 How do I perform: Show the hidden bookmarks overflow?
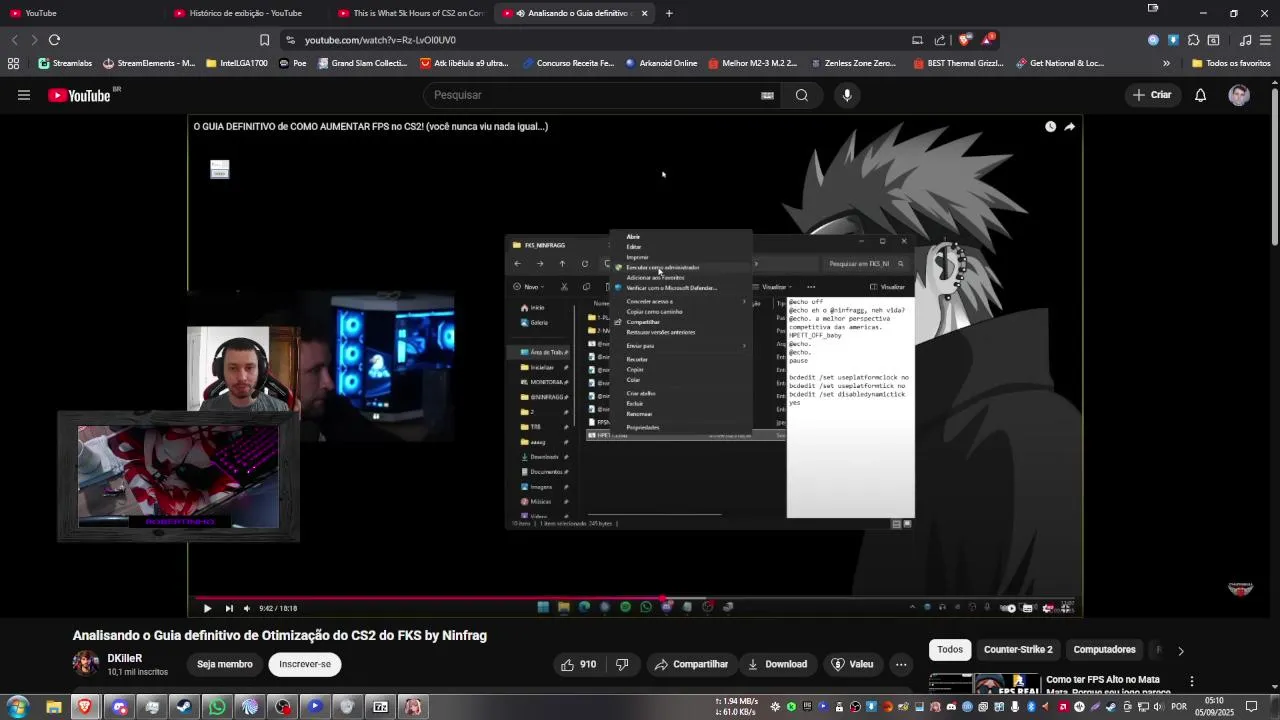[1166, 63]
